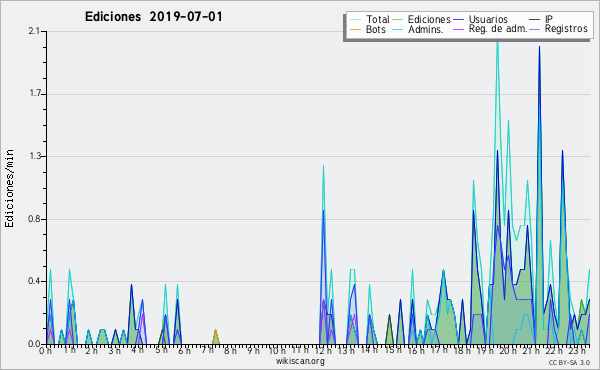Click the 'Ediciones/min' y-axis label
The width and height of the screenshot is (600, 370).
point(9,188)
